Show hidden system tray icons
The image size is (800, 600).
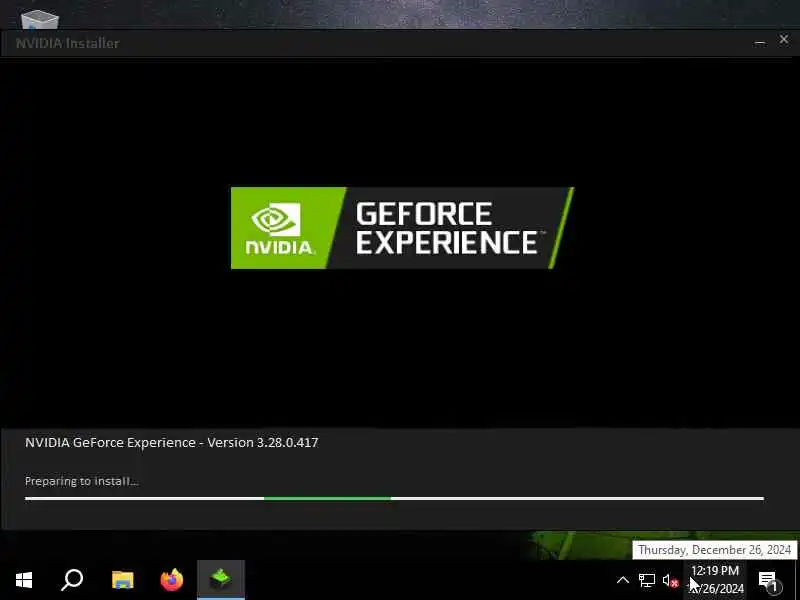(x=622, y=580)
